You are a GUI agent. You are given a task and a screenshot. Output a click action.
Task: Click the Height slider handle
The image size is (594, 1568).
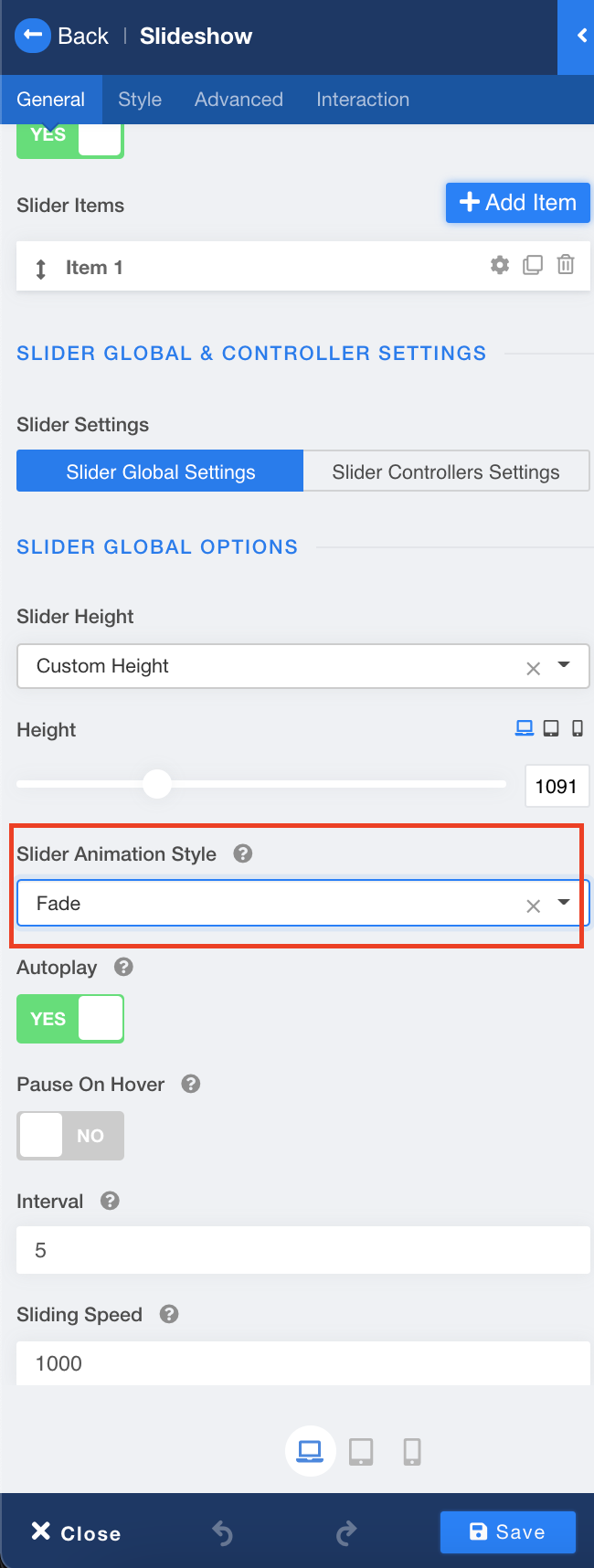coord(157,784)
